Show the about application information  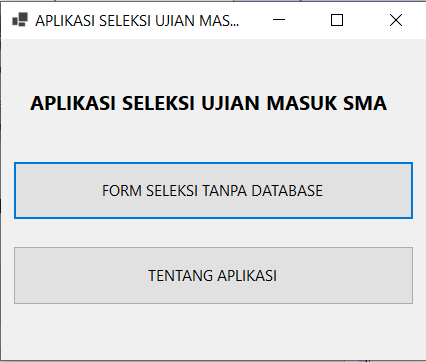(x=213, y=275)
